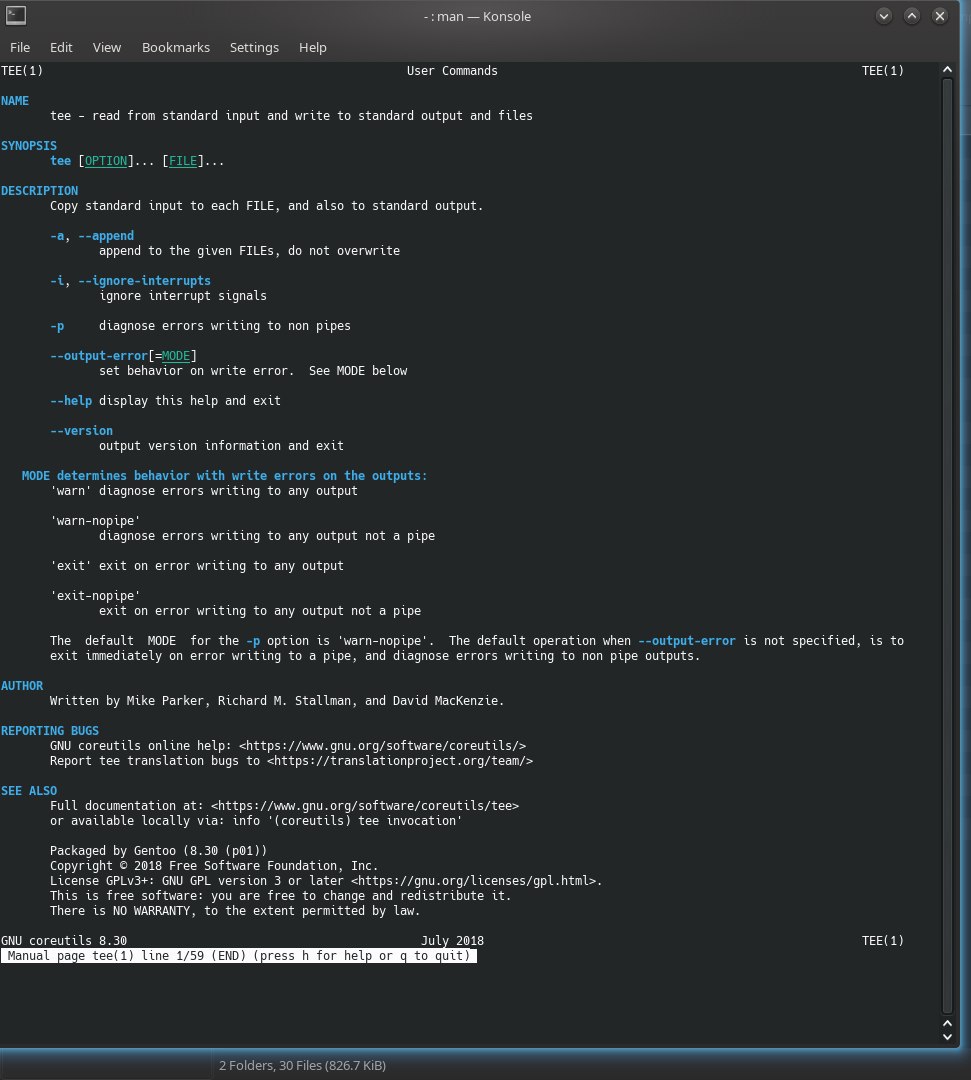Click the SYNOPSIS section heading
This screenshot has height=1080, width=971.
click(29, 145)
